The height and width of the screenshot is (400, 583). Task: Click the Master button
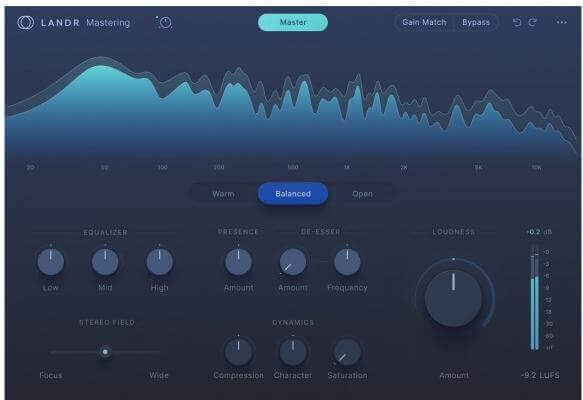point(293,22)
